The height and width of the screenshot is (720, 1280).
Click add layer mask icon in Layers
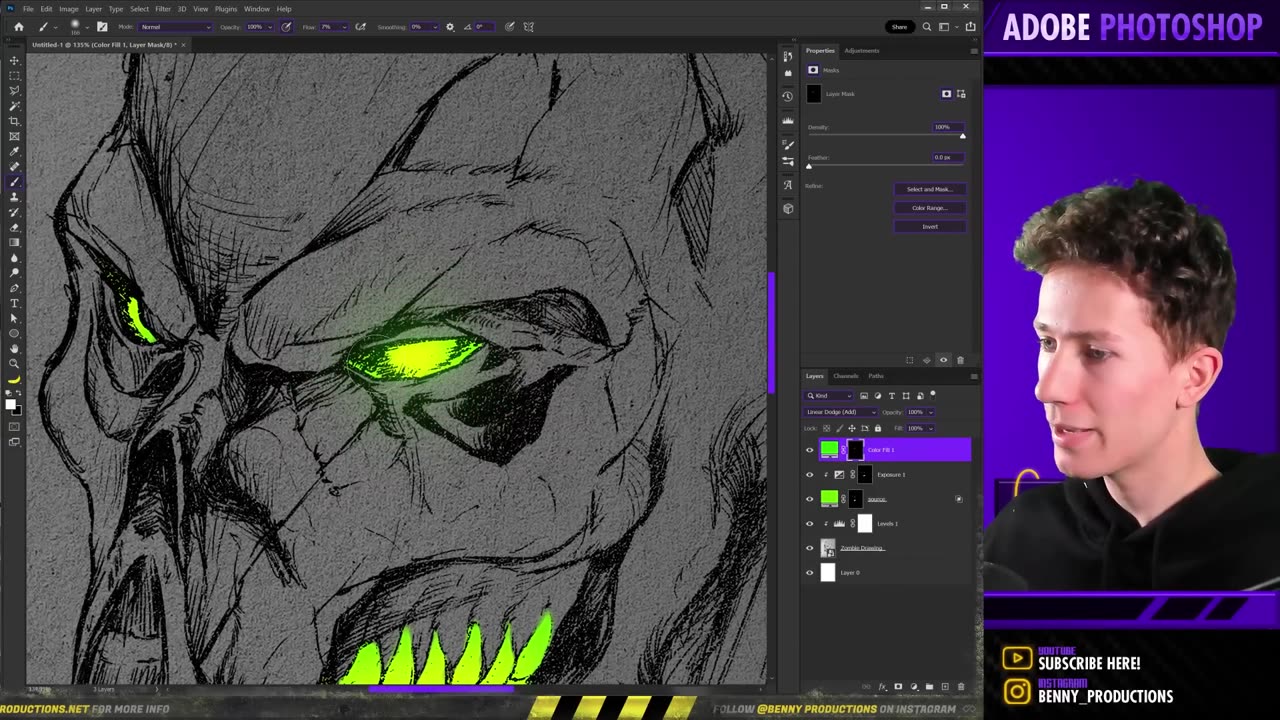[897, 687]
